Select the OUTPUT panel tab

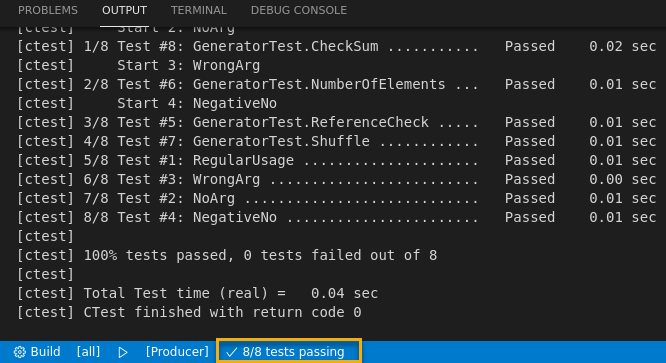click(124, 10)
